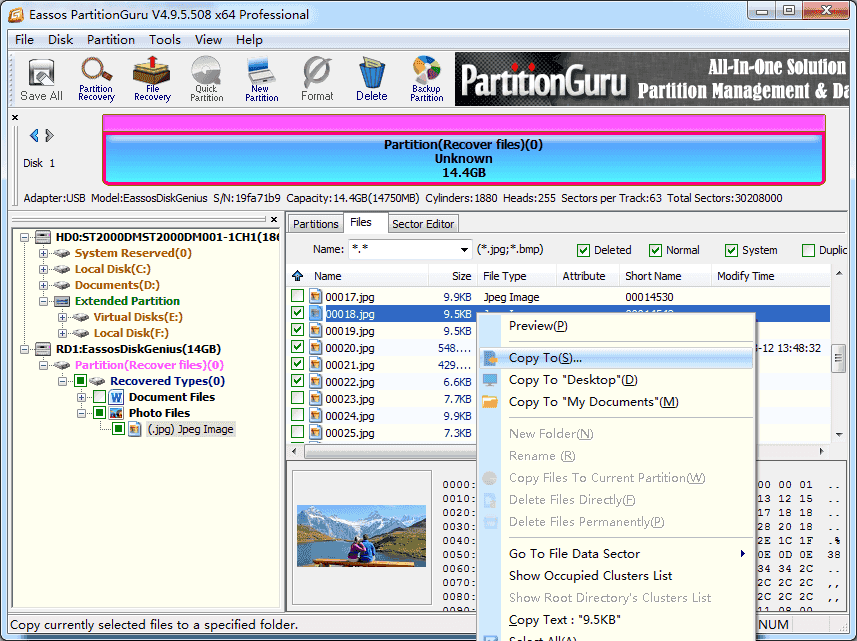Viewport: 857px width, 641px height.
Task: Toggle the Document Files checkbox in tree
Action: tap(99, 397)
